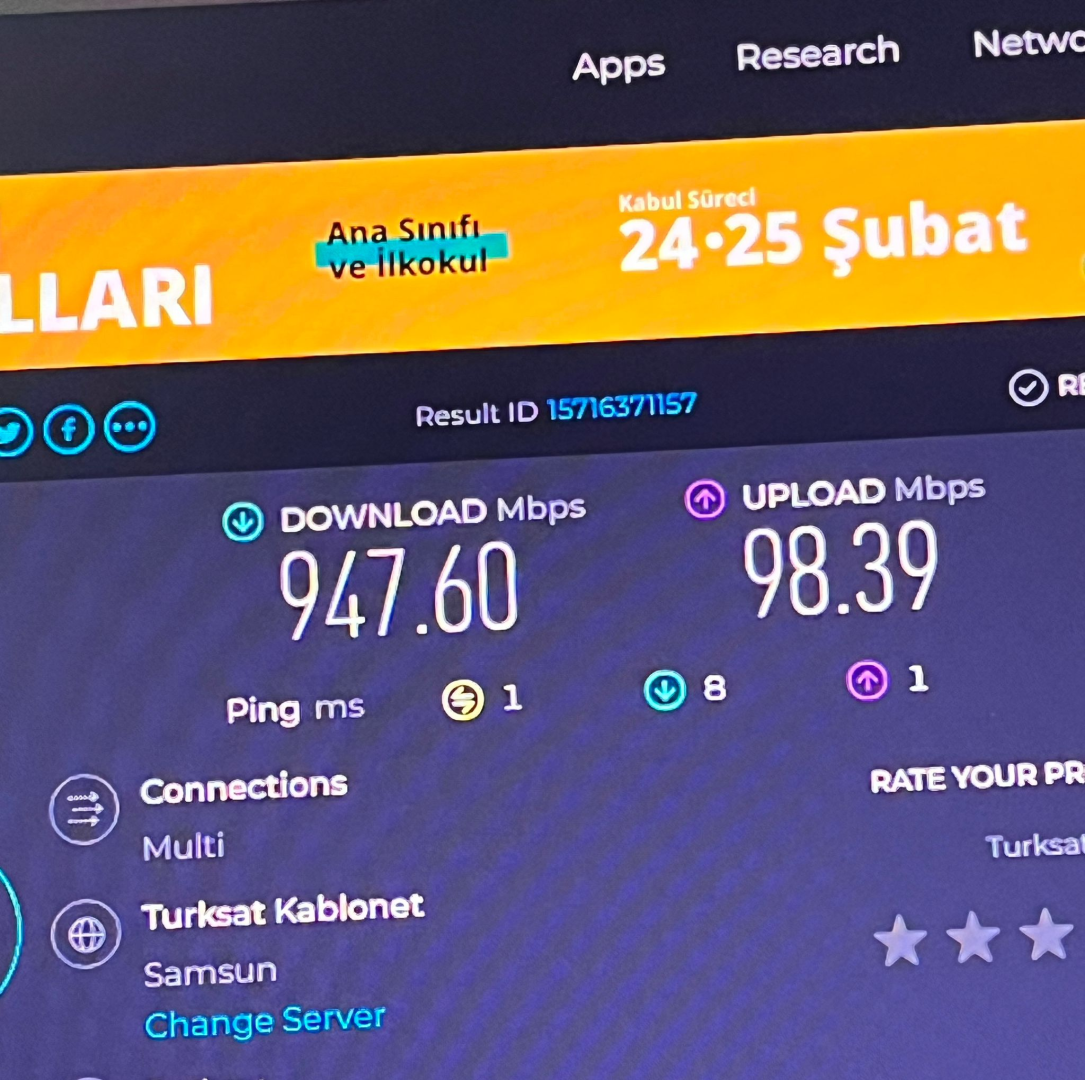Click the Multi connections mode label
1085x1080 pixels.
[x=184, y=847]
